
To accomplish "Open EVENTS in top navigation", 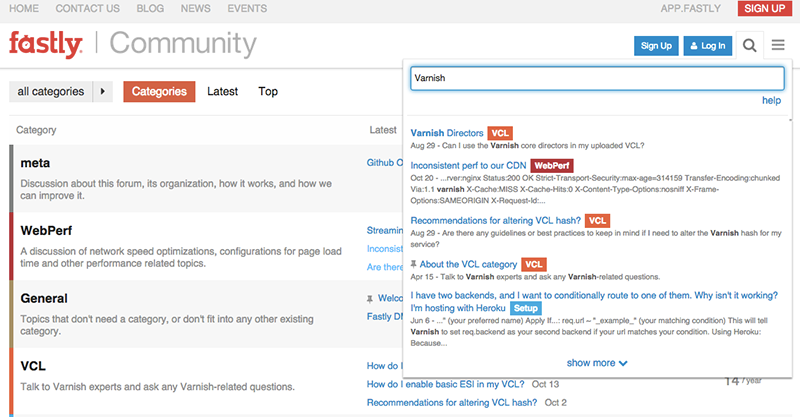I will point(247,9).
